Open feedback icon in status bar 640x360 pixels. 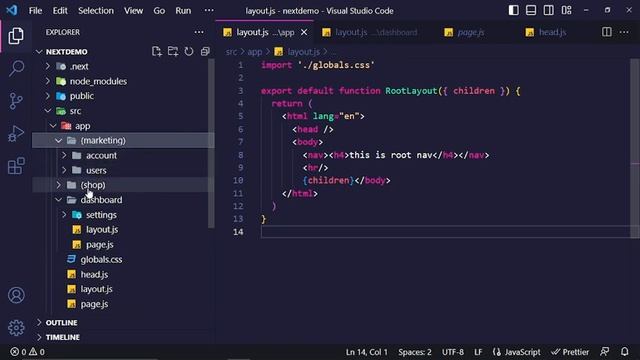[x=604, y=351]
